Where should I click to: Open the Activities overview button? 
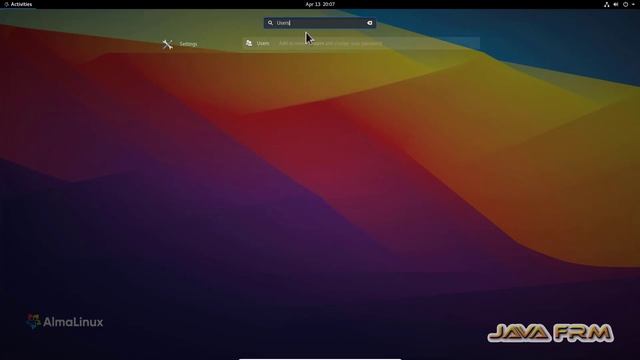point(18,4)
